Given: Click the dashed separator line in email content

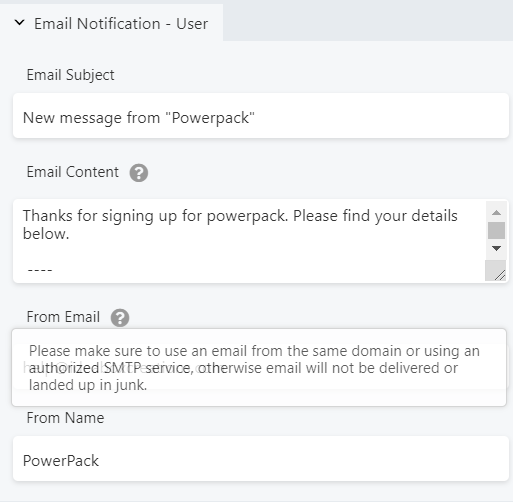Looking at the screenshot, I should click(x=40, y=270).
